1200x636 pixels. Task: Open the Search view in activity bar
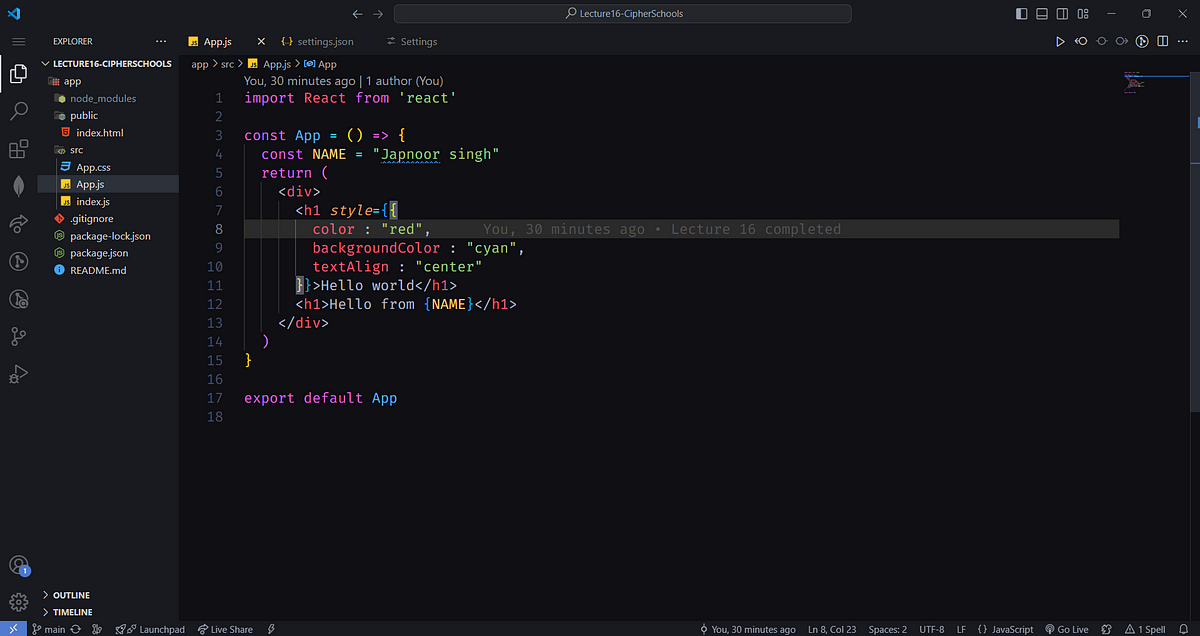18,111
